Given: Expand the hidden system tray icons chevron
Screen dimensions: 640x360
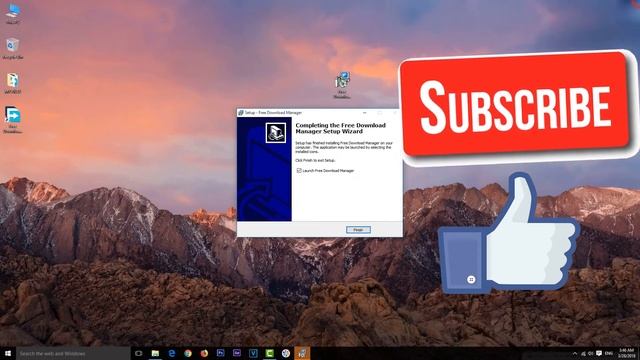Looking at the screenshot, I should tap(575, 353).
